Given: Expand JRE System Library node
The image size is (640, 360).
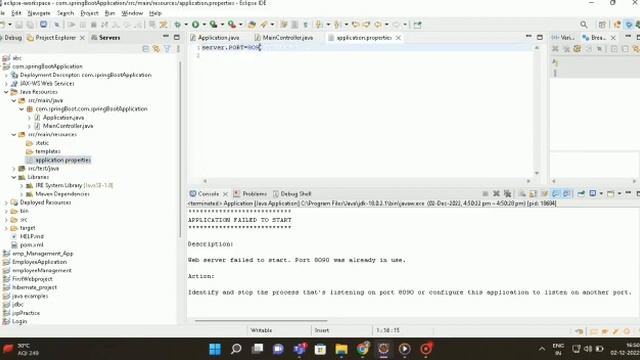Looking at the screenshot, I should click(21, 185).
